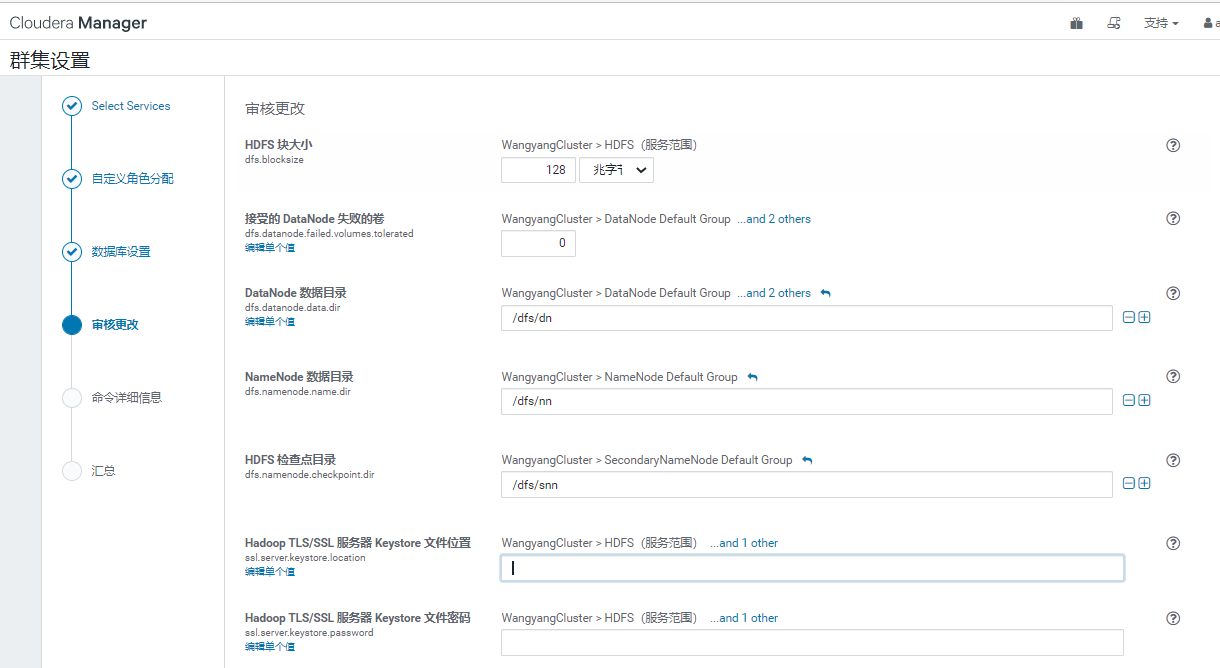Click DataNode failed volumes tolerated field

(538, 243)
